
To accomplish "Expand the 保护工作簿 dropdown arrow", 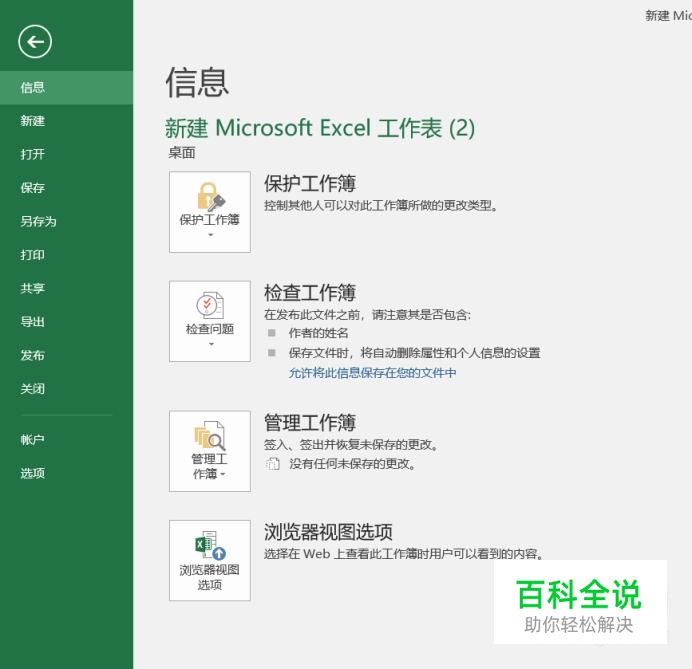I will pyautogui.click(x=211, y=235).
